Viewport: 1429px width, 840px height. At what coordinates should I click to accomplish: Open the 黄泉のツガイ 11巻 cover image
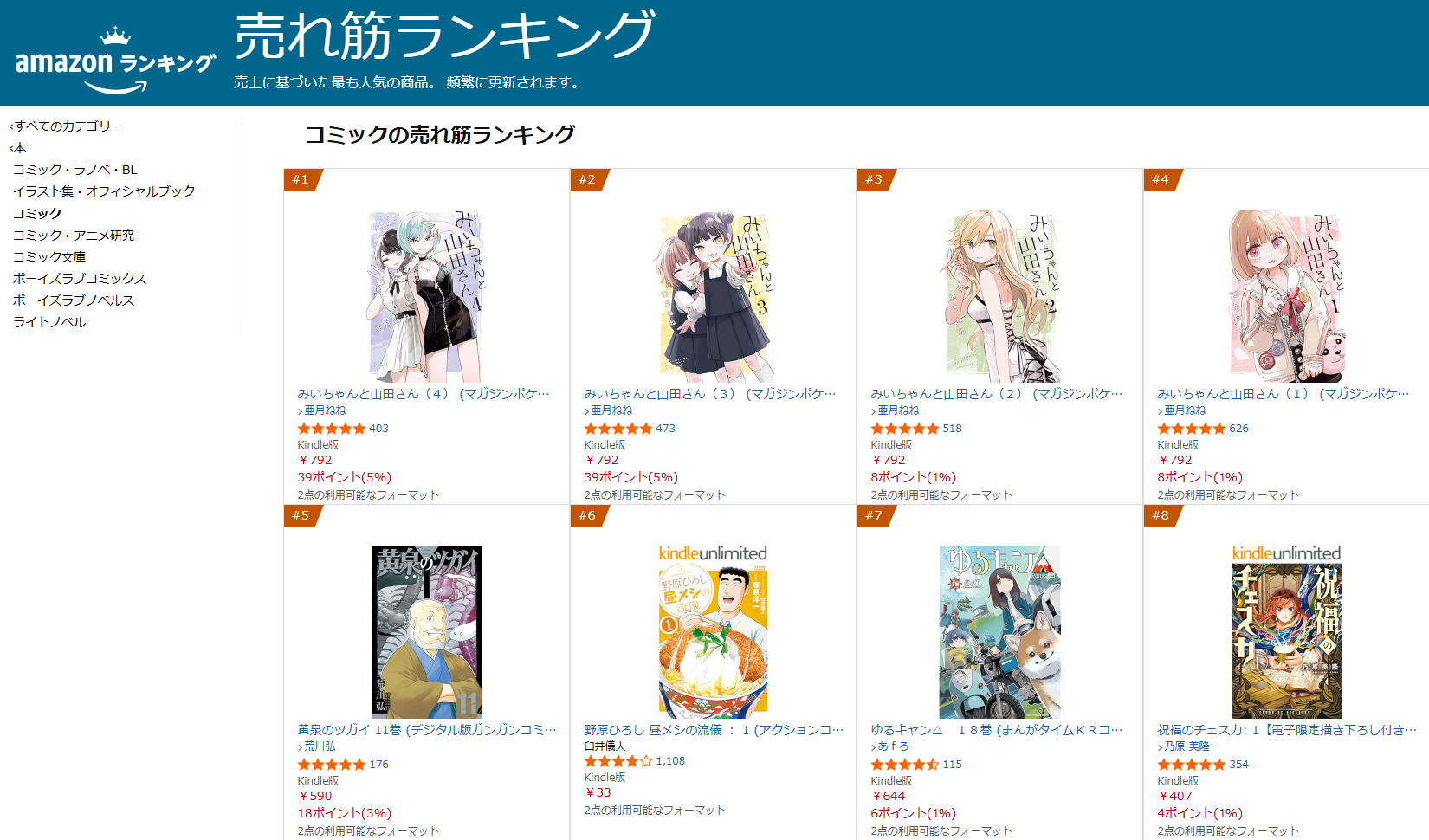point(426,632)
